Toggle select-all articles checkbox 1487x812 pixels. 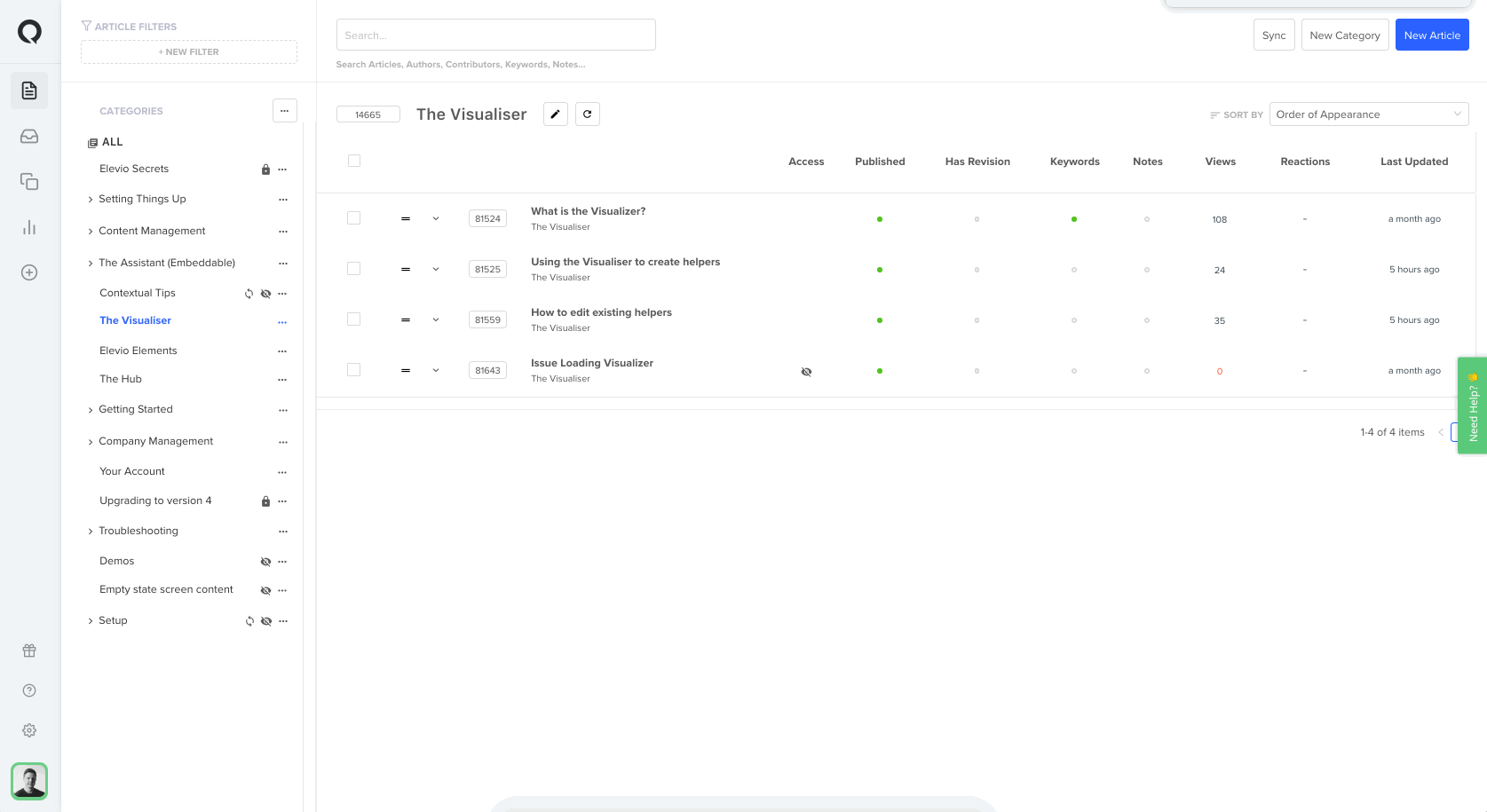[x=354, y=161]
